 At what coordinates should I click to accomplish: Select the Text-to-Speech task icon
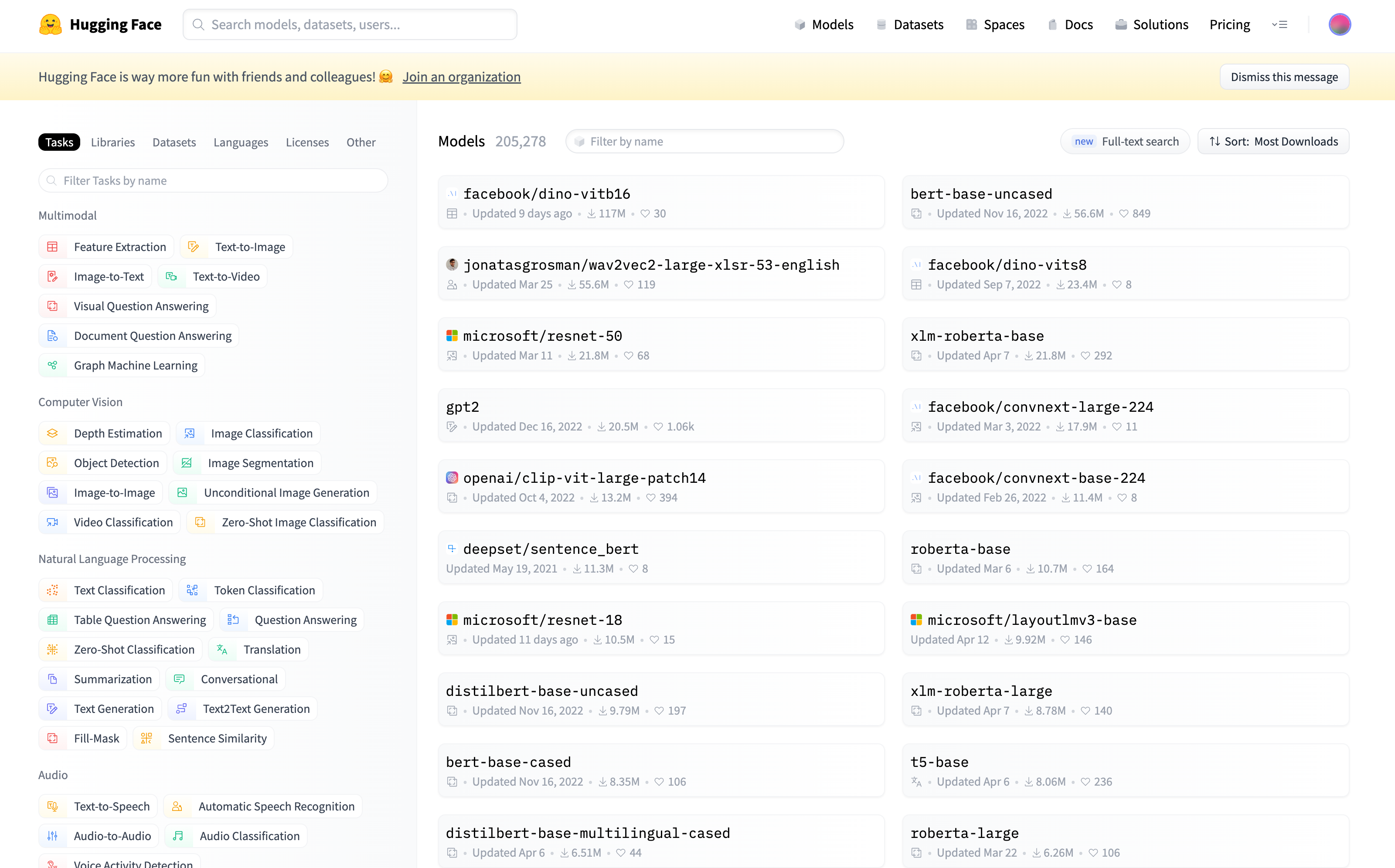click(x=52, y=806)
